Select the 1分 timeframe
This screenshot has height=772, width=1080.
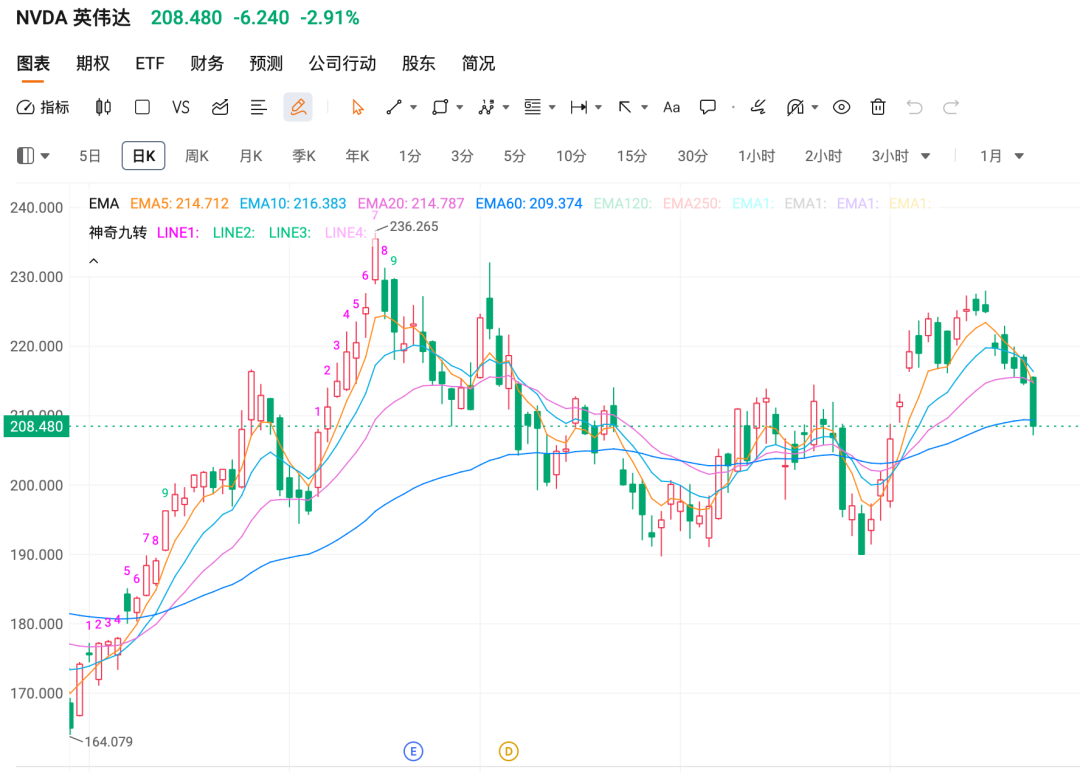(x=410, y=156)
